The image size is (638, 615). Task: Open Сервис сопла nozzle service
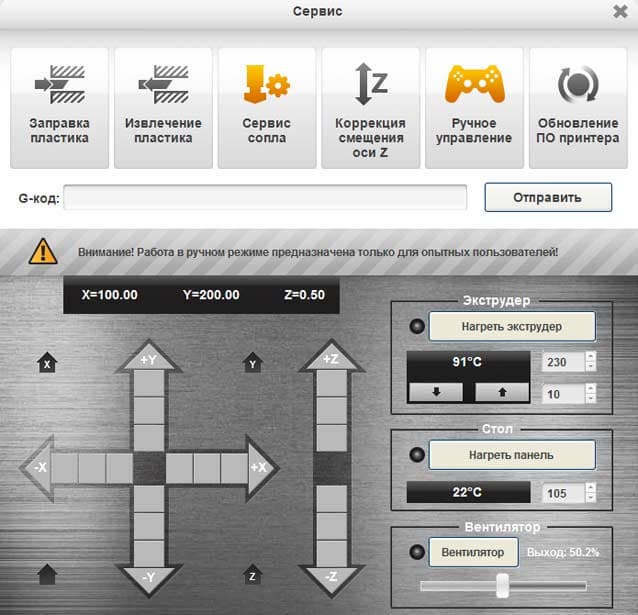[267, 108]
